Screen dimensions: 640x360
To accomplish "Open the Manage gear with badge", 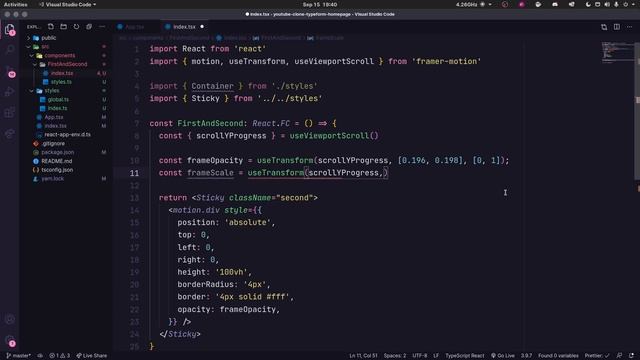I will click(10, 340).
